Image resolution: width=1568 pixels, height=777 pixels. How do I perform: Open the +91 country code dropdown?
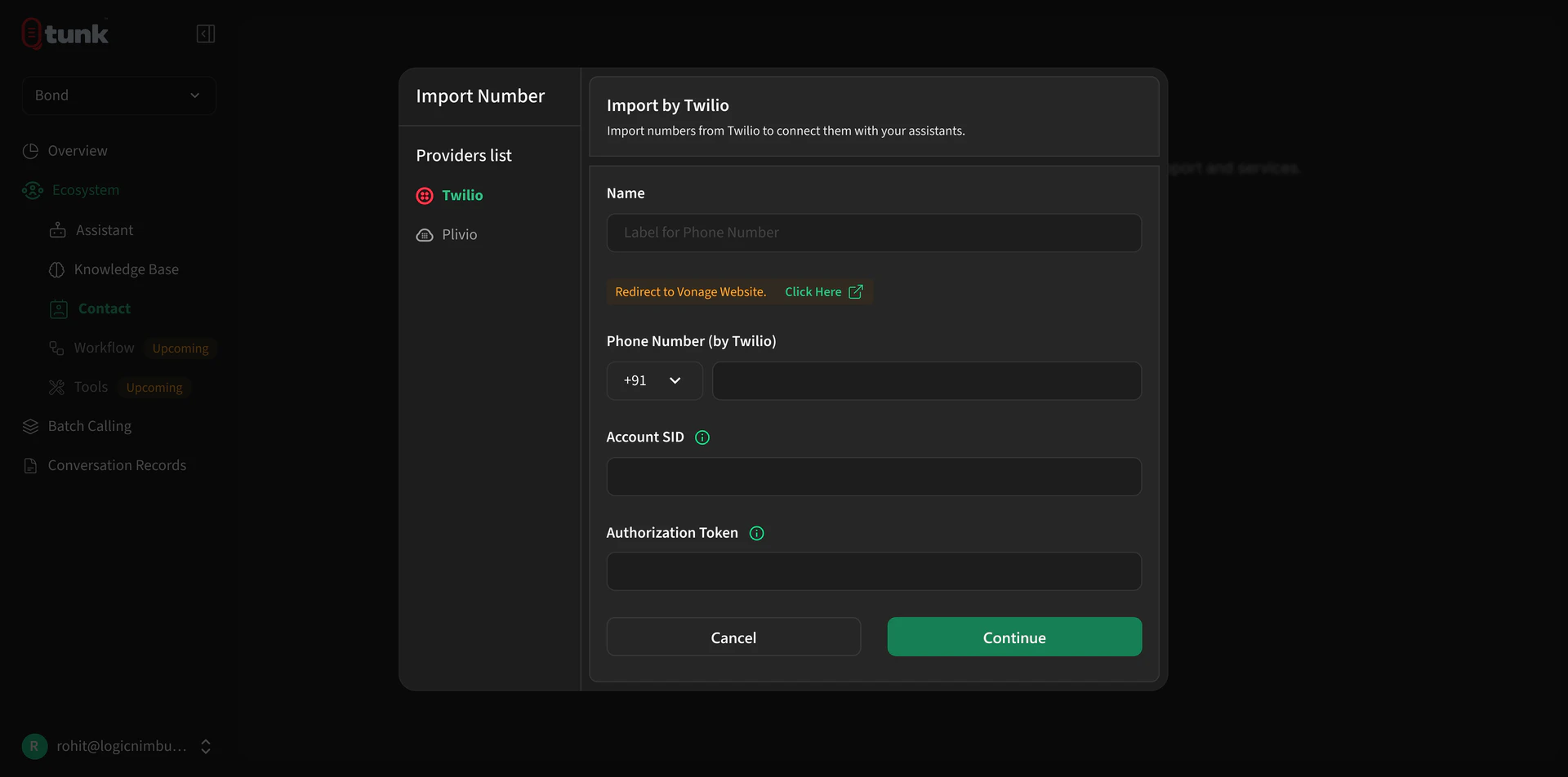point(653,380)
